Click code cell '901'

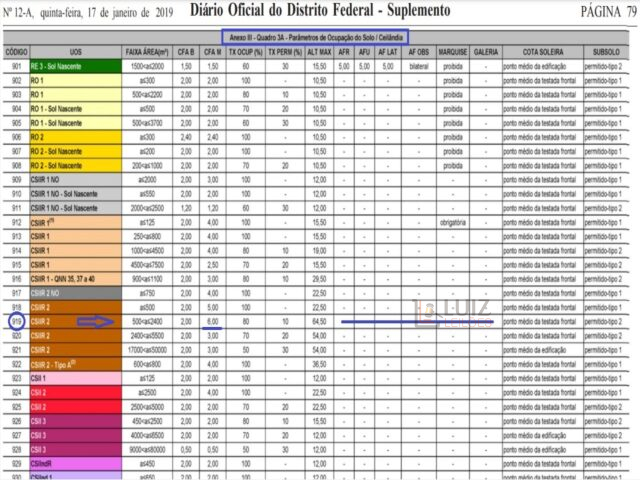(x=16, y=67)
